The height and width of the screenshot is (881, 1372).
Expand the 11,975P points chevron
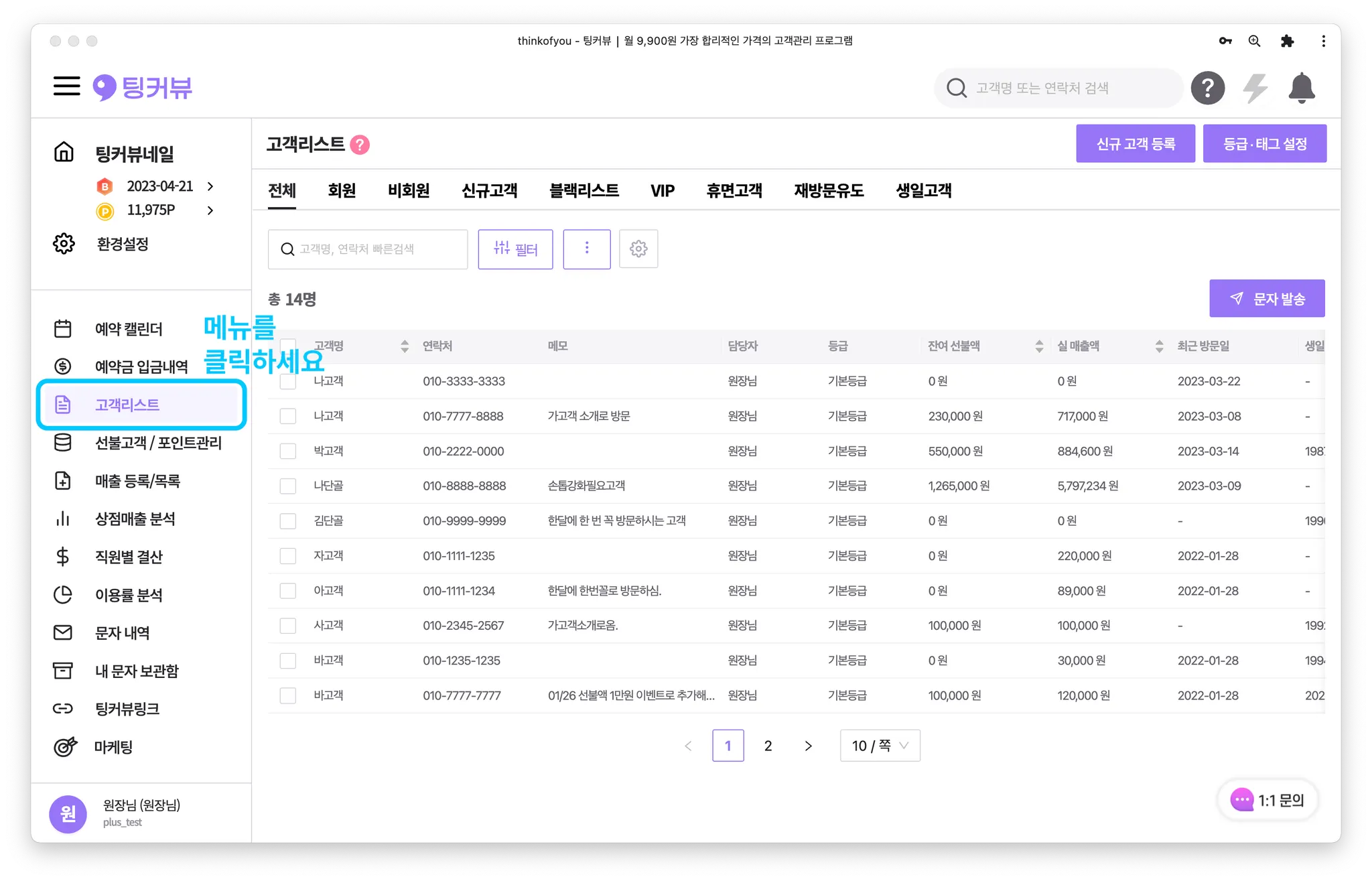210,210
